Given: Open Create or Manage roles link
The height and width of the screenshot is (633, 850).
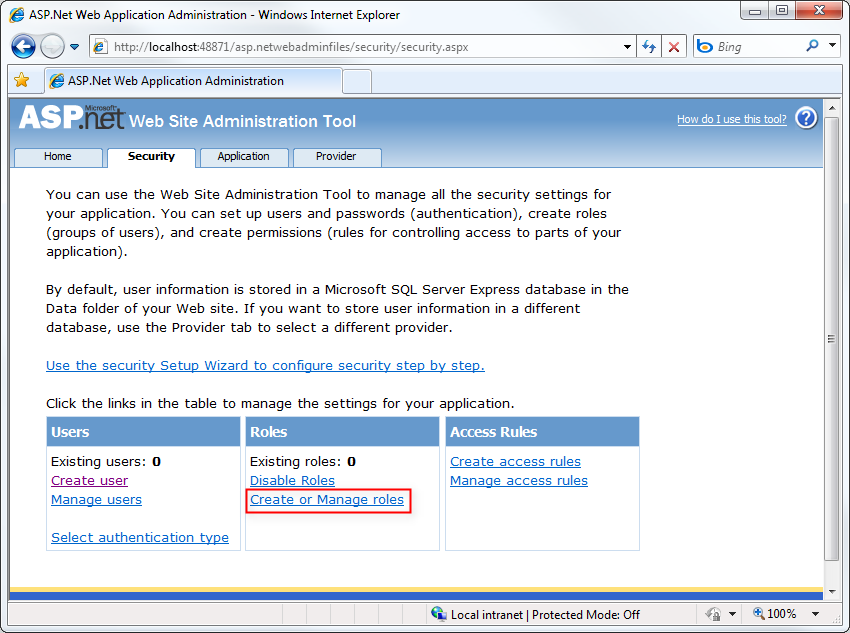Looking at the screenshot, I should tap(327, 500).
